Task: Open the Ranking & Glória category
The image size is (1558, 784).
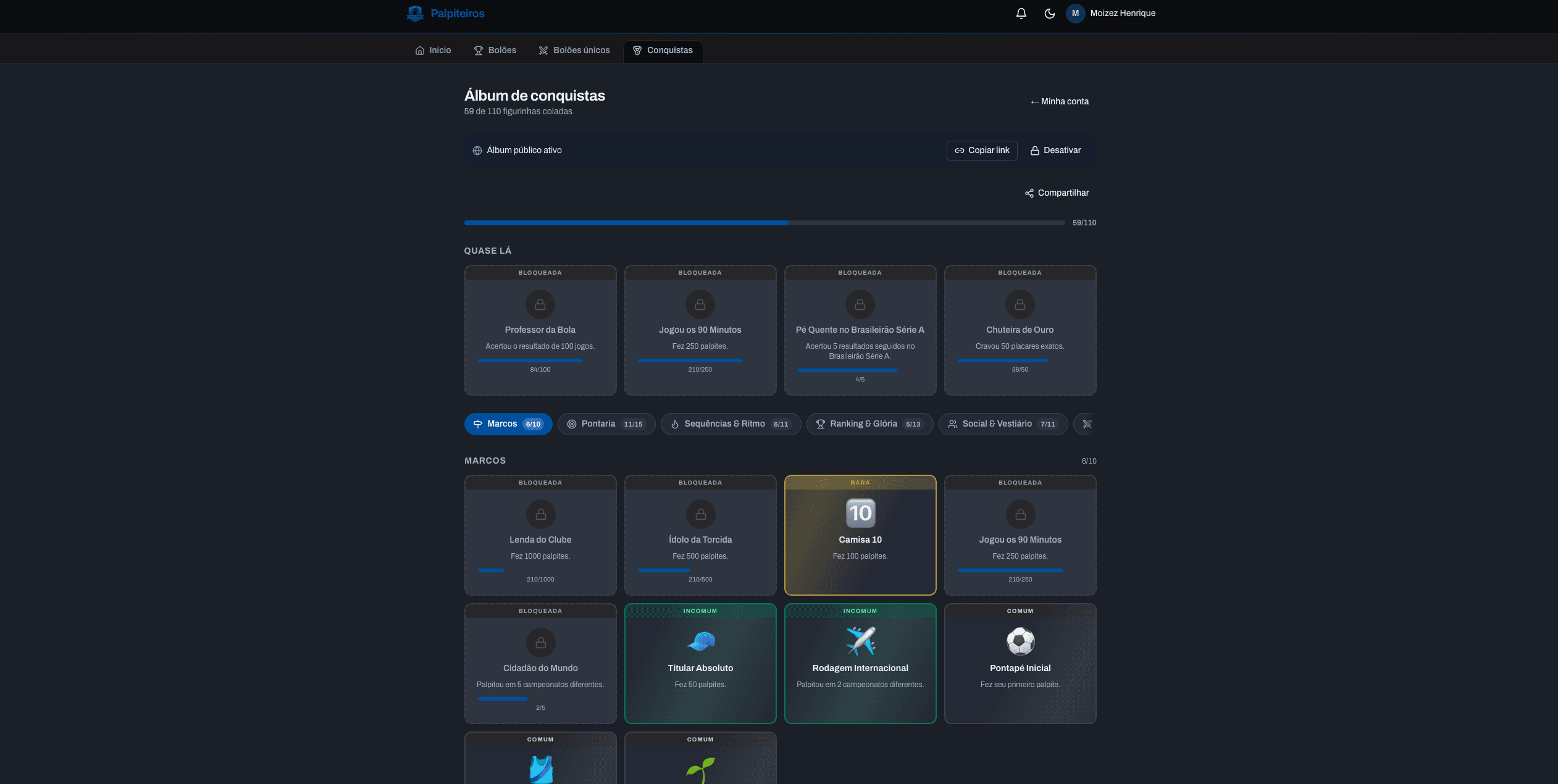Action: [x=870, y=424]
